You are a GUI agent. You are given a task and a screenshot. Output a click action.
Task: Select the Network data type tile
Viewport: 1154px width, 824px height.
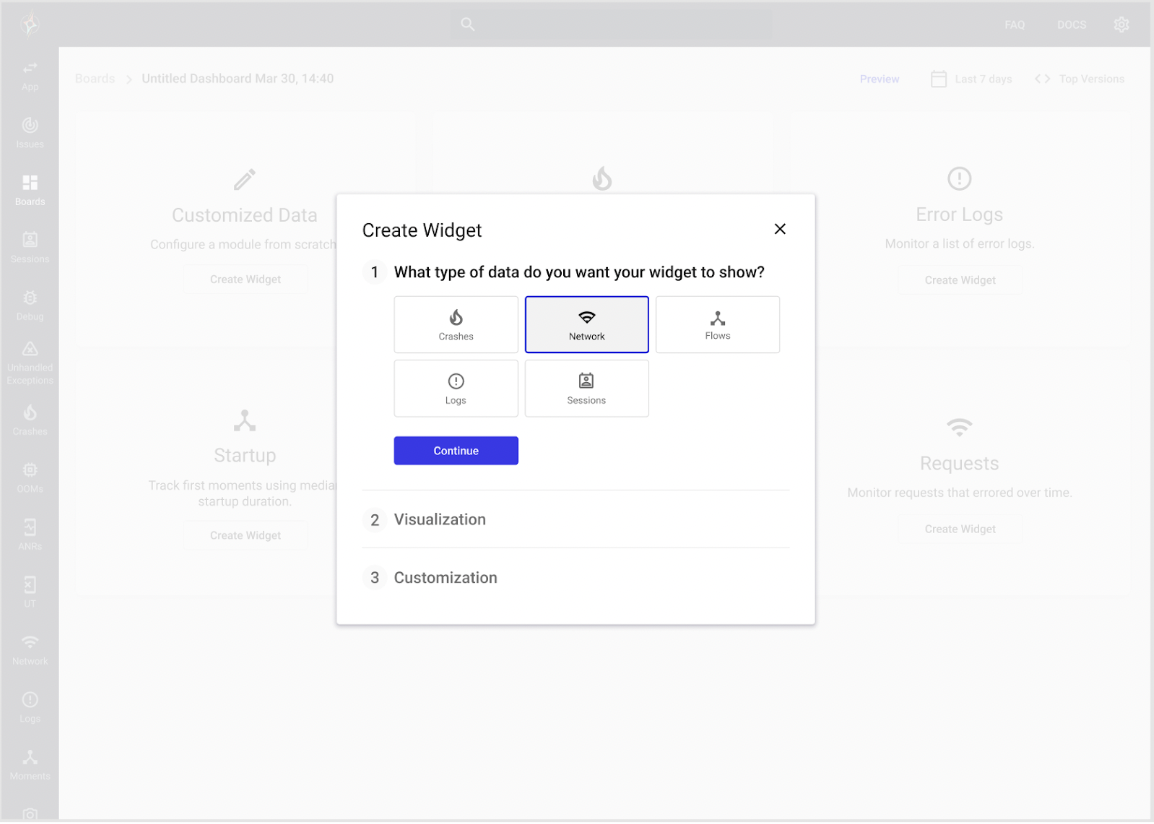click(587, 324)
